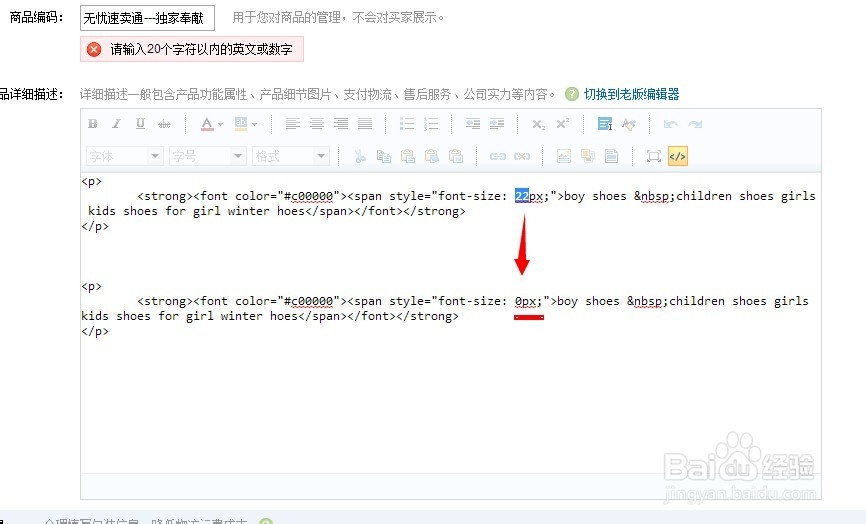Click the superscript icon
Image resolution: width=866 pixels, height=524 pixels.
pos(562,124)
